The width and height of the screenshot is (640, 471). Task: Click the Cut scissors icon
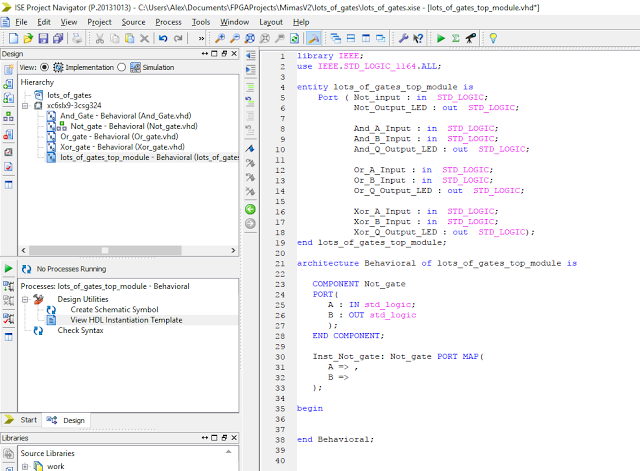100,38
